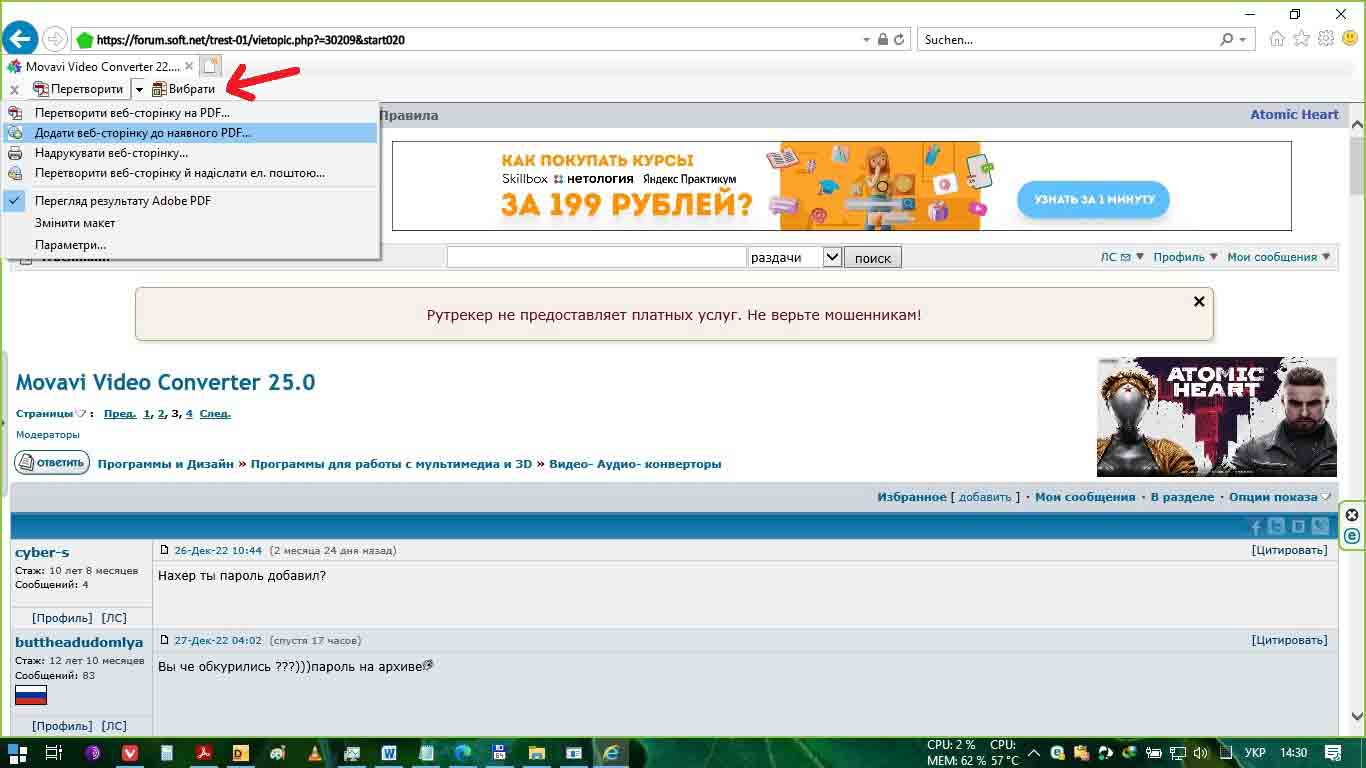Viewport: 1366px width, 768px height.
Task: Click В разделе link
Action: [x=1182, y=497]
